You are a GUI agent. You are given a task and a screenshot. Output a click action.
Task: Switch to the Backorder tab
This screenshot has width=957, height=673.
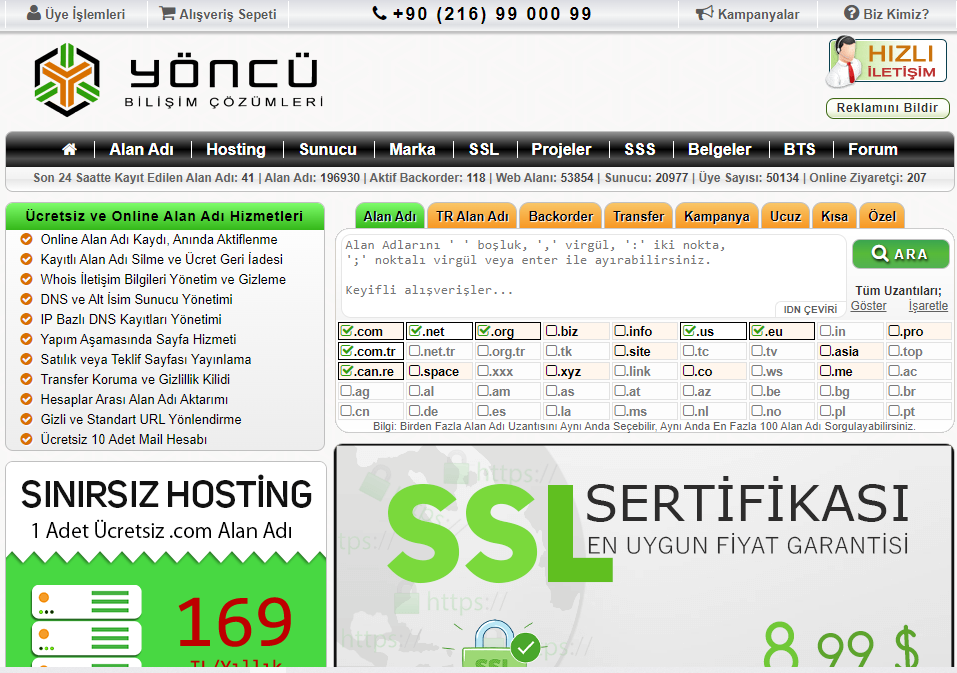pos(561,216)
